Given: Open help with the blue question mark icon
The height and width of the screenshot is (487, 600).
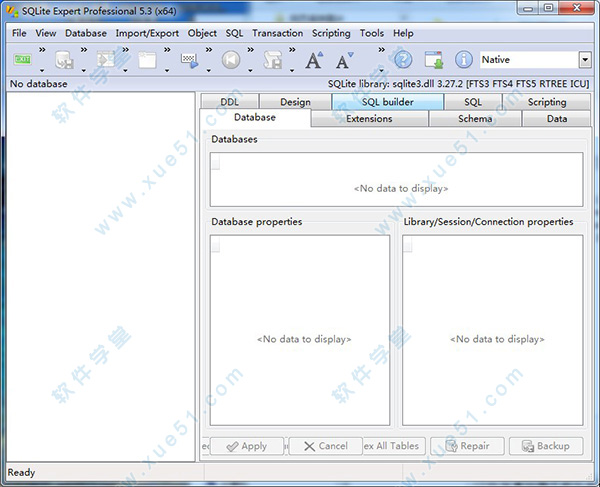Looking at the screenshot, I should coord(403,60).
